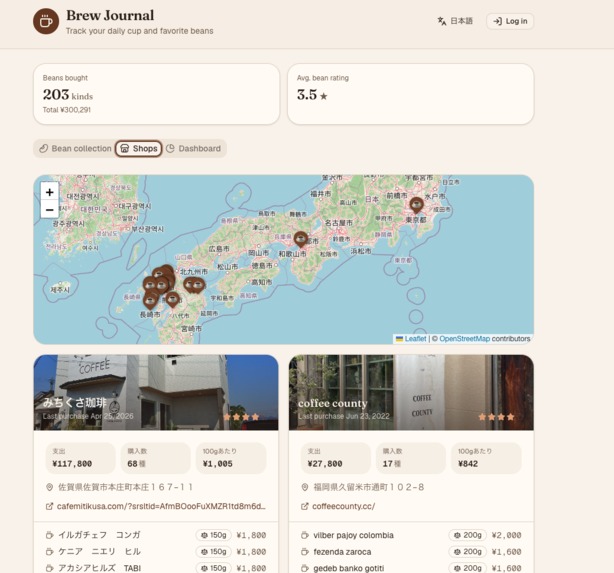Click the Beans bought 203 kinds card
The width and height of the screenshot is (614, 573).
pyautogui.click(x=156, y=94)
